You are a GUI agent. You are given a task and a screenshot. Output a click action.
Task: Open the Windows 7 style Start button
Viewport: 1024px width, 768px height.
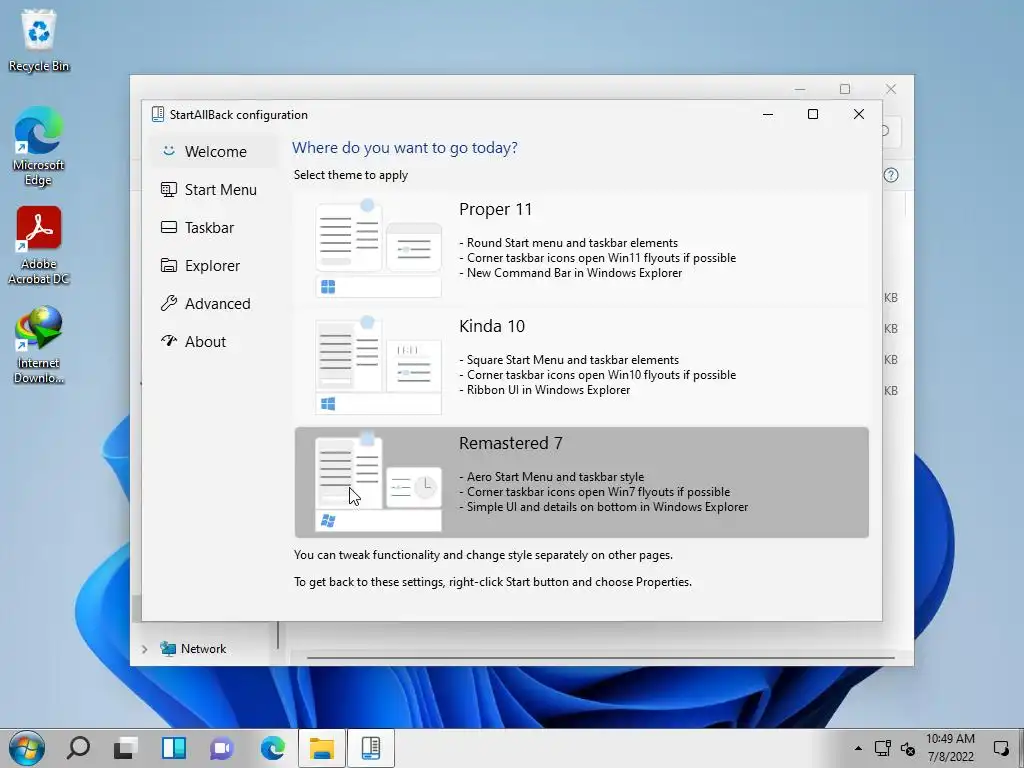point(27,748)
